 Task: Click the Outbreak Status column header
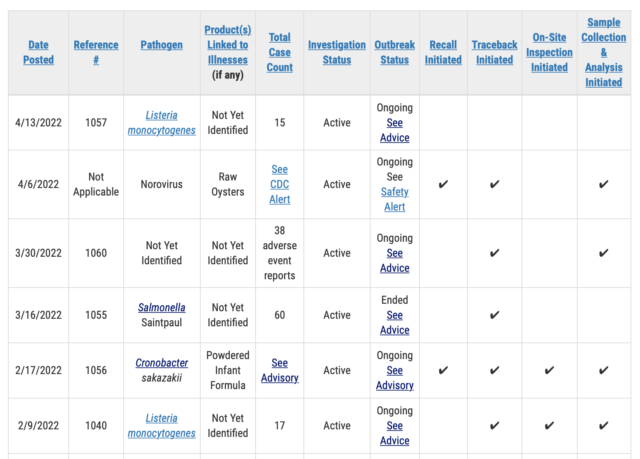395,52
